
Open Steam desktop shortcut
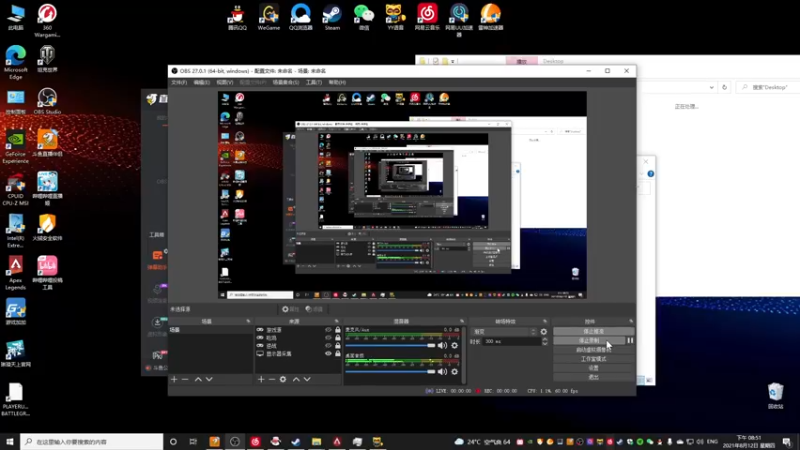(332, 17)
